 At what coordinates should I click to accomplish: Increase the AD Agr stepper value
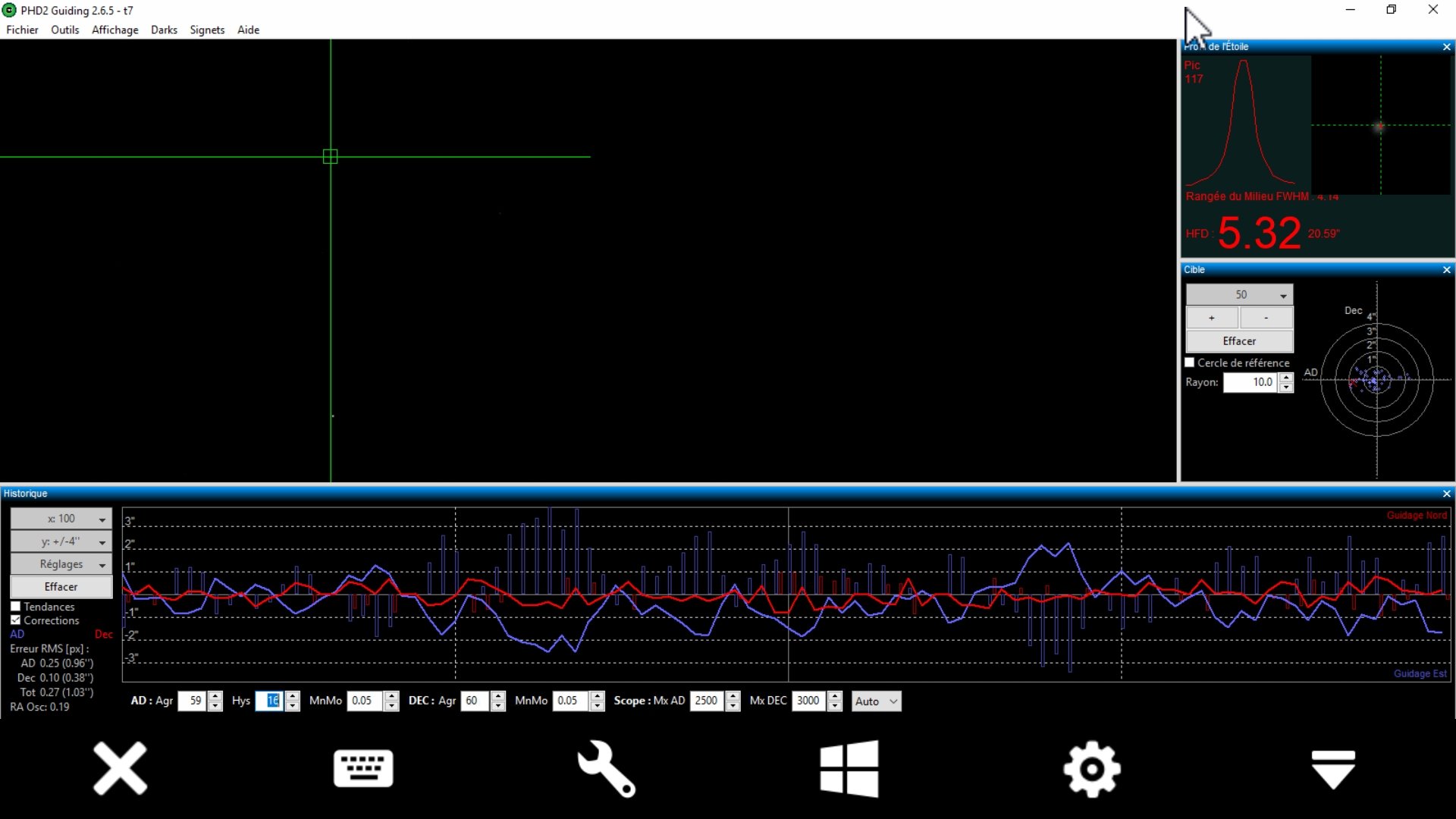coord(215,696)
